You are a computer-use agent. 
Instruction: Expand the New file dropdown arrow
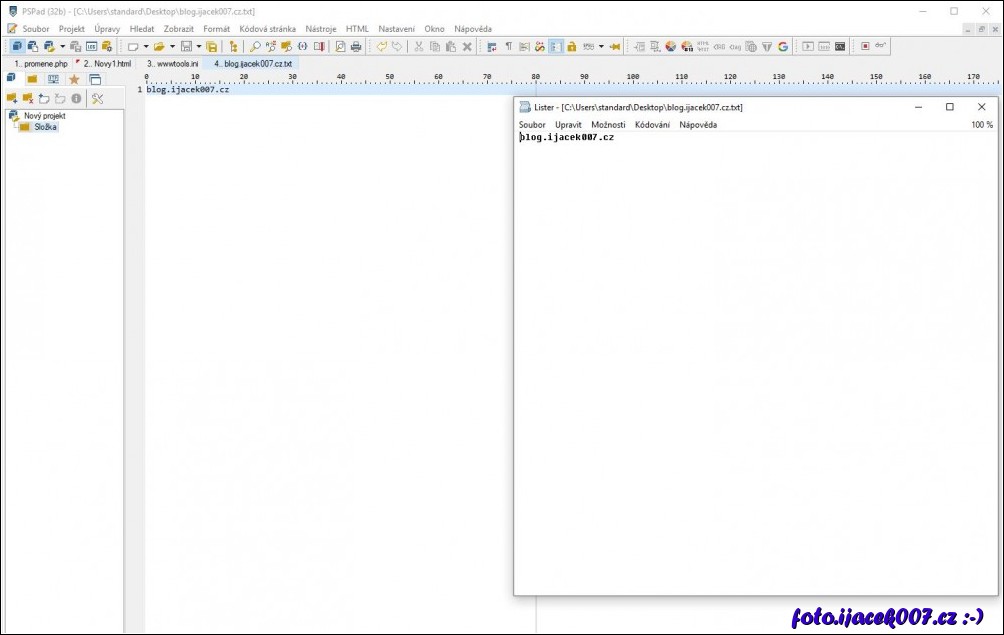click(x=145, y=47)
